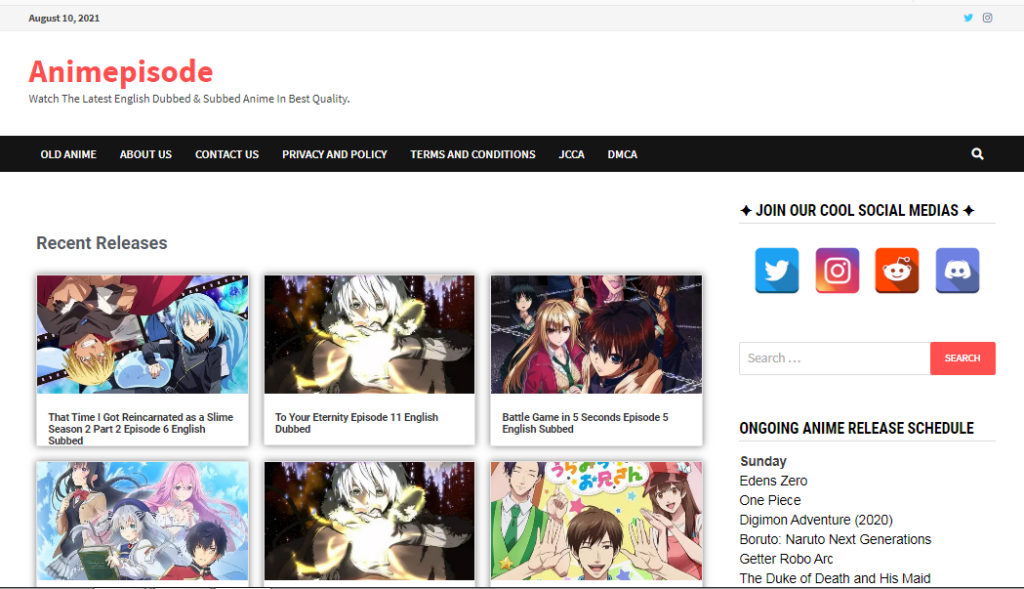Open Boruto: Naruto Next Generations link
The height and width of the screenshot is (589, 1024).
point(835,539)
